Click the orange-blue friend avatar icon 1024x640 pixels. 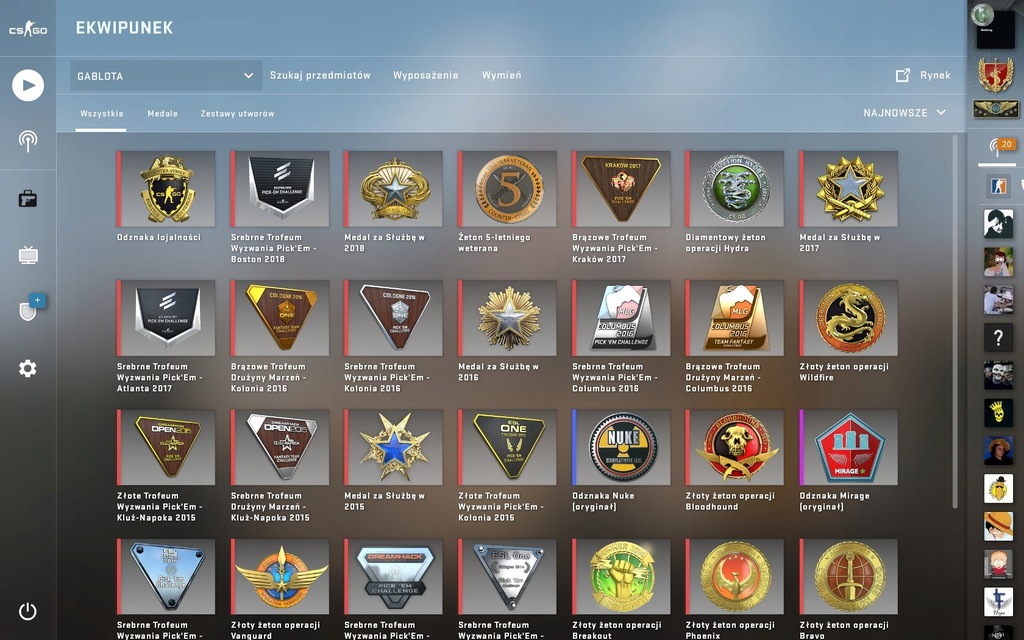click(x=999, y=185)
